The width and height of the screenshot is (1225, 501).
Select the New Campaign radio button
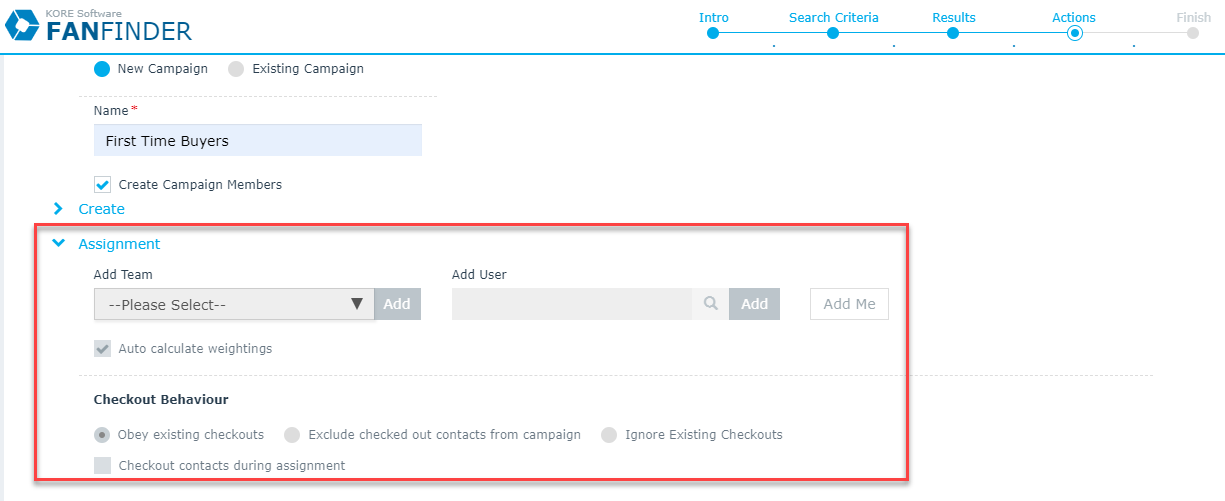(102, 69)
